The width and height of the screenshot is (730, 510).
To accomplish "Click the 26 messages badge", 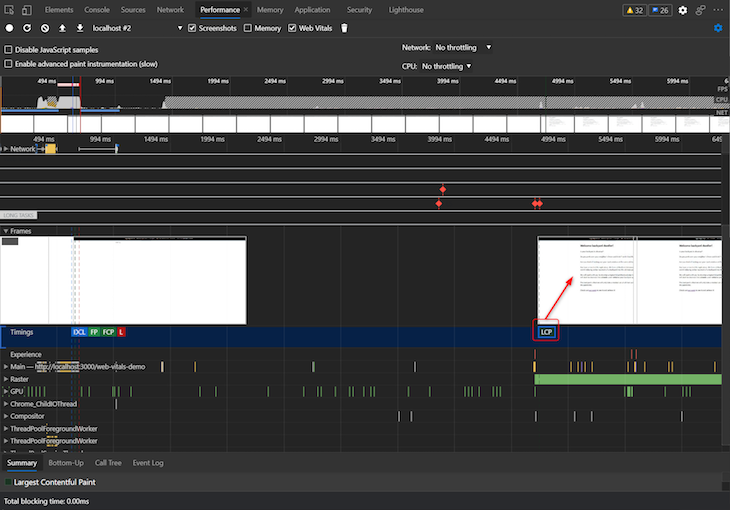I will (x=660, y=10).
